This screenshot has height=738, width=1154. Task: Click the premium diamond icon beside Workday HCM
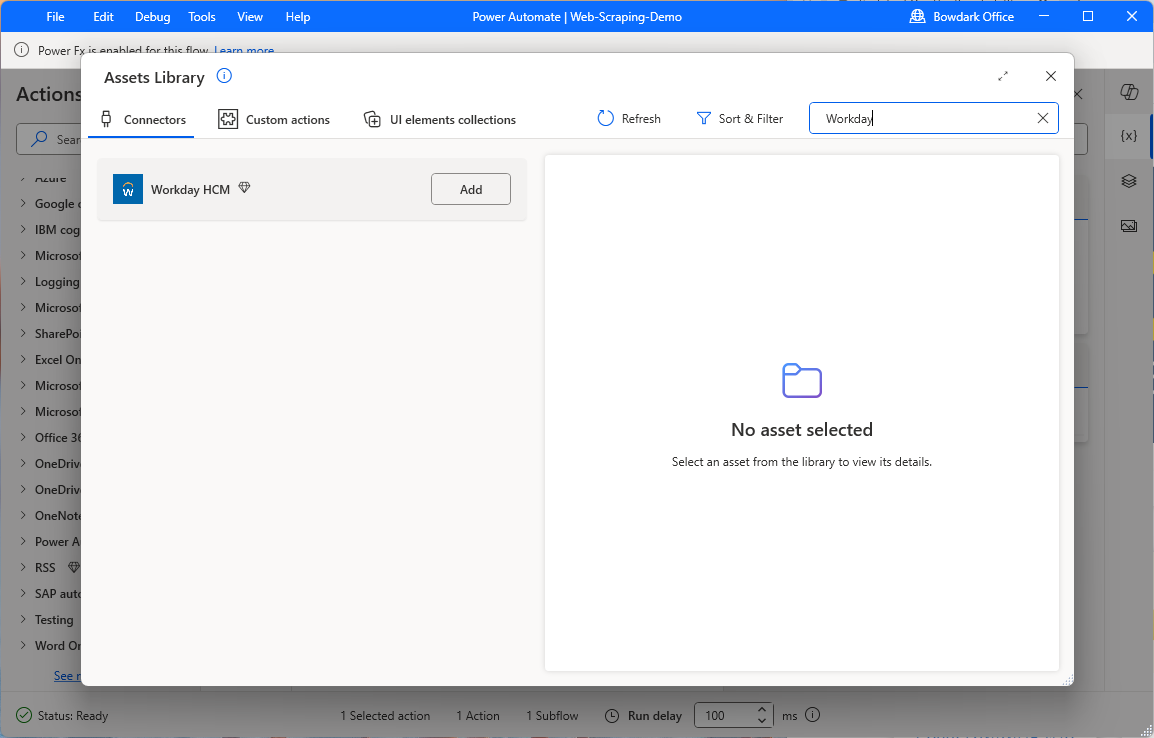tap(244, 188)
